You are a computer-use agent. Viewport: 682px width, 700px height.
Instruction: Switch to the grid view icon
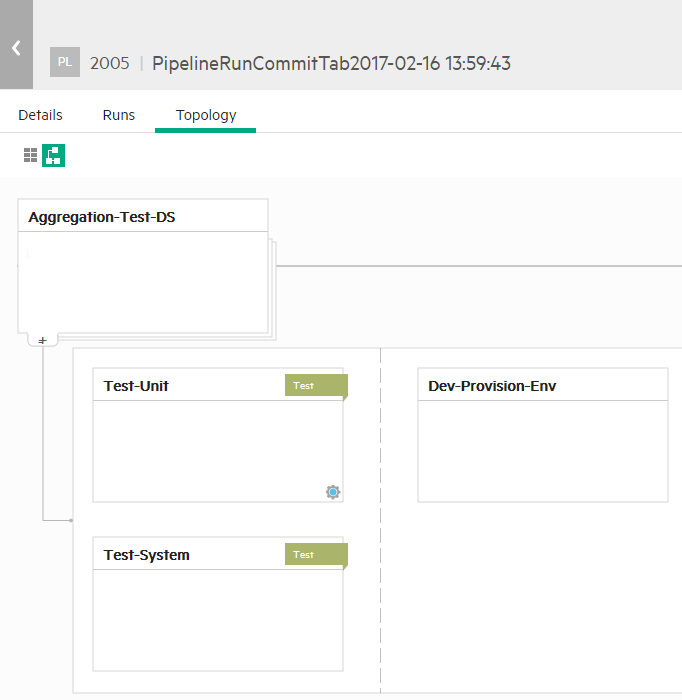tap(31, 155)
